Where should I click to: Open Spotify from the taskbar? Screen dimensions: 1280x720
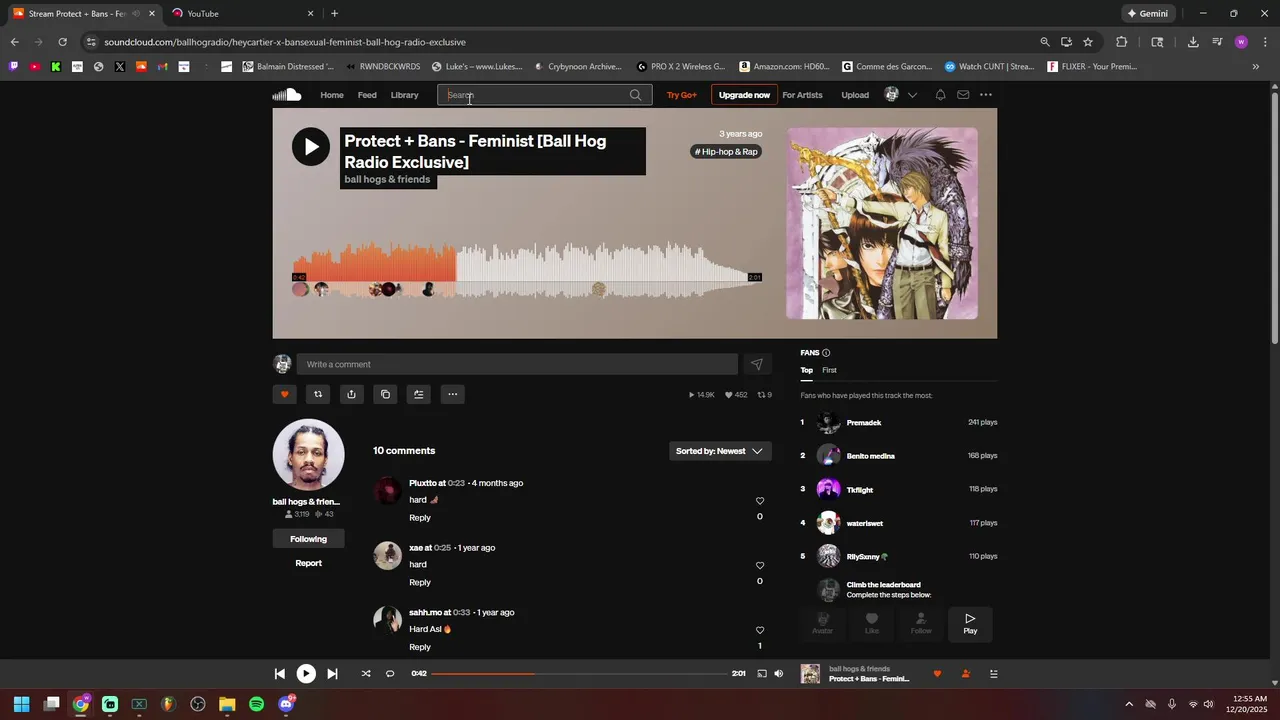pyautogui.click(x=256, y=704)
